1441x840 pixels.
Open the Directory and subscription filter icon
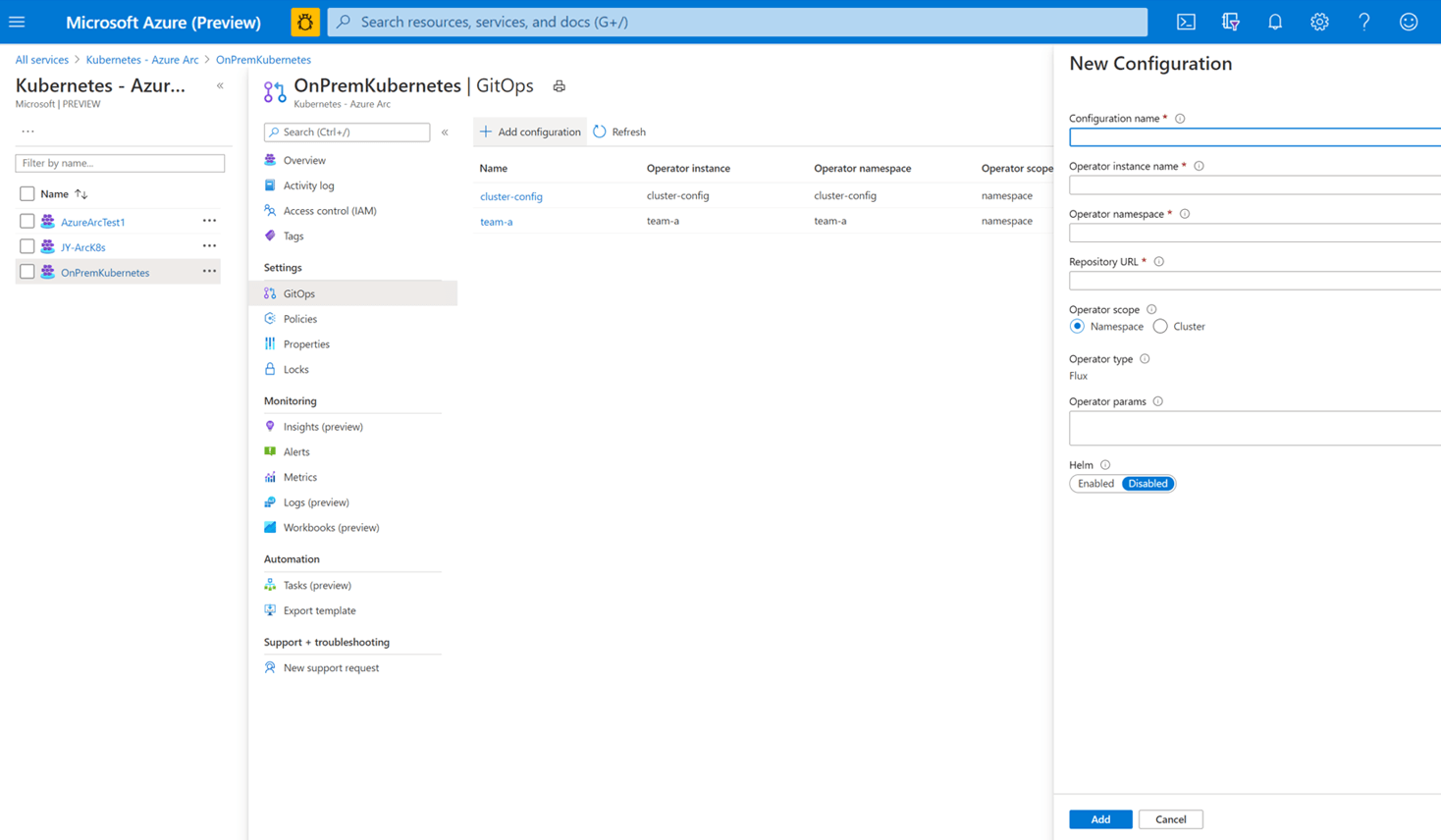click(1230, 22)
